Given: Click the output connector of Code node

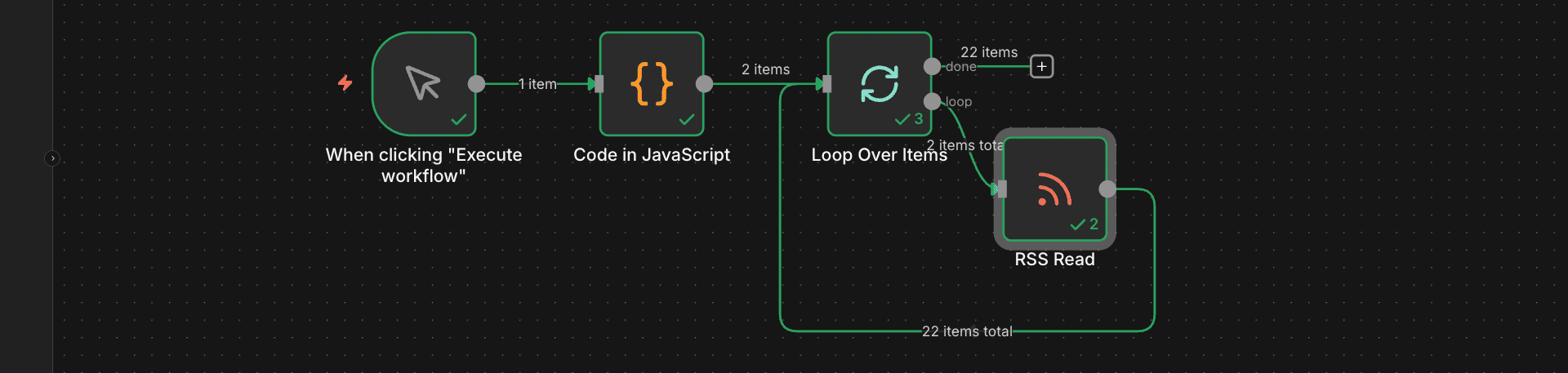Looking at the screenshot, I should [704, 84].
